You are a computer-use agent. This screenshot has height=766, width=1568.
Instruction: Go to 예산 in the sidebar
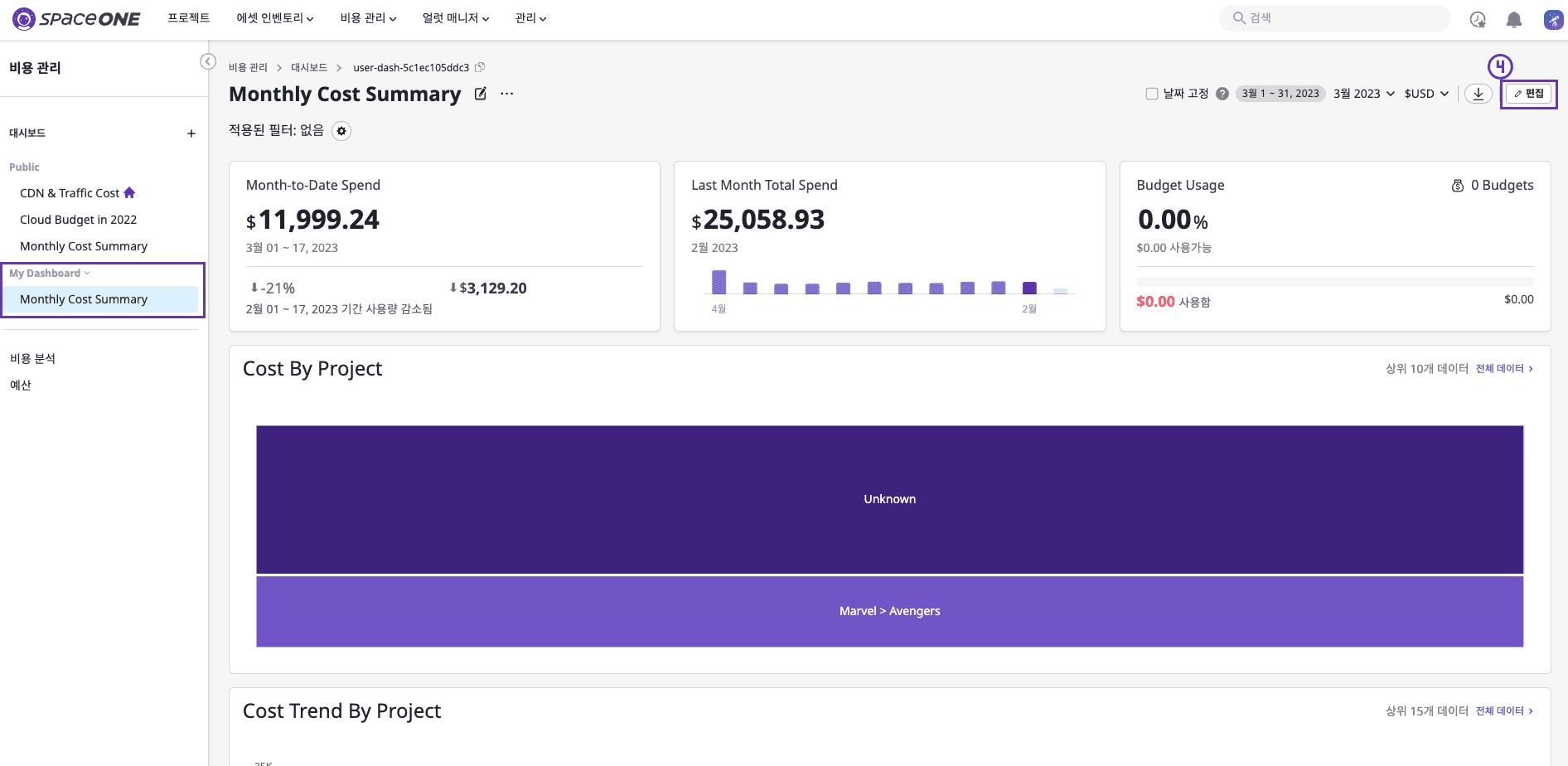(x=21, y=385)
